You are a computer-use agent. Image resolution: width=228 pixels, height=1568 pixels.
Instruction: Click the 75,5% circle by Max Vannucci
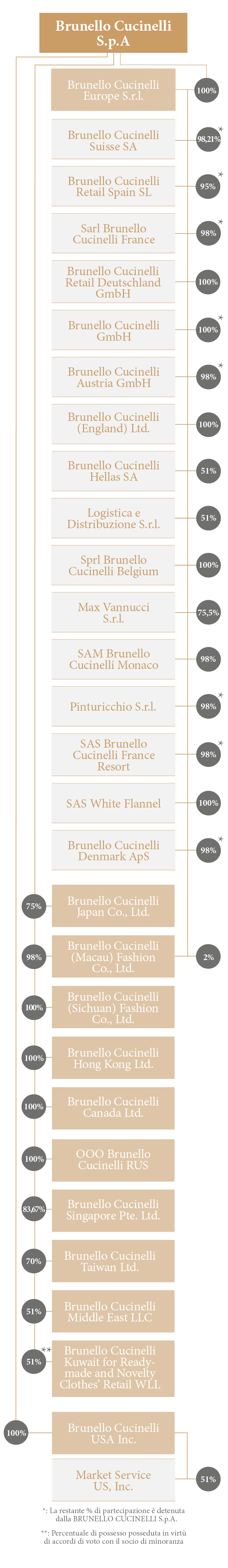click(x=208, y=612)
